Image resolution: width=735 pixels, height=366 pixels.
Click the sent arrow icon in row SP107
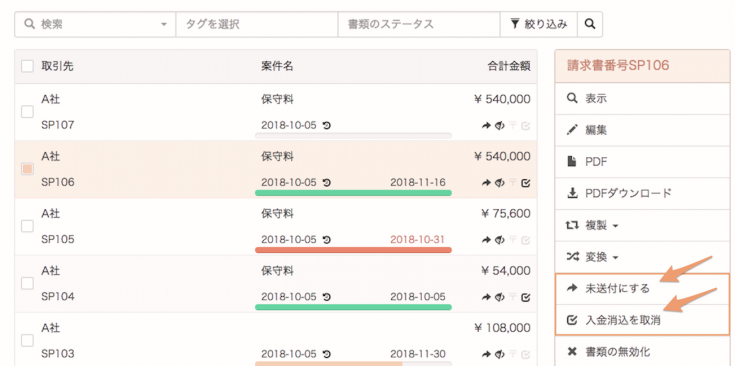(x=486, y=126)
